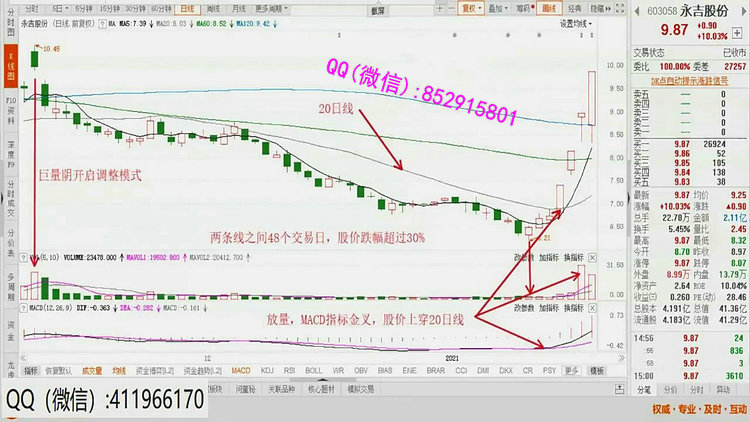The height and width of the screenshot is (422, 750).
Task: Go to next stock arrow
Action: click(745, 8)
